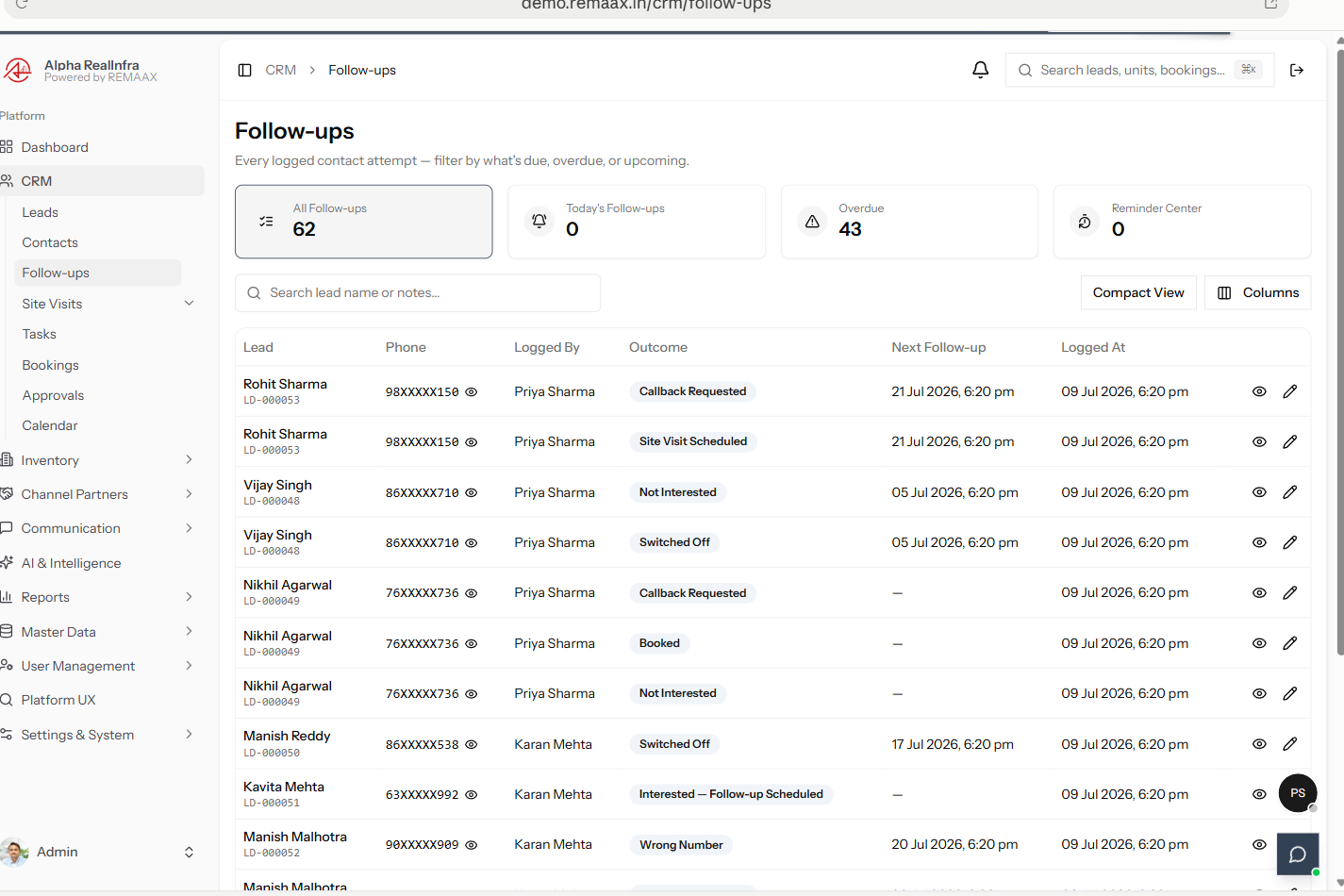
Task: Toggle Compact View for the table
Action: tap(1138, 292)
